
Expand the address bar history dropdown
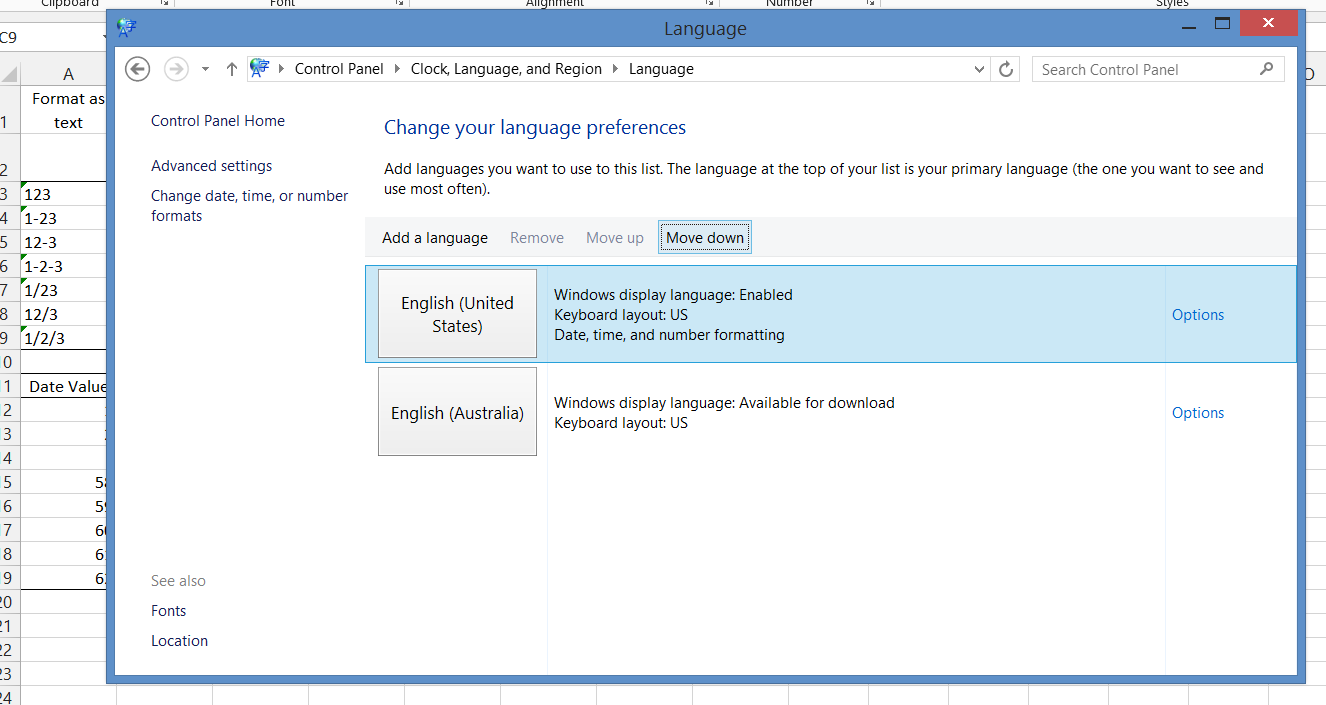(979, 69)
